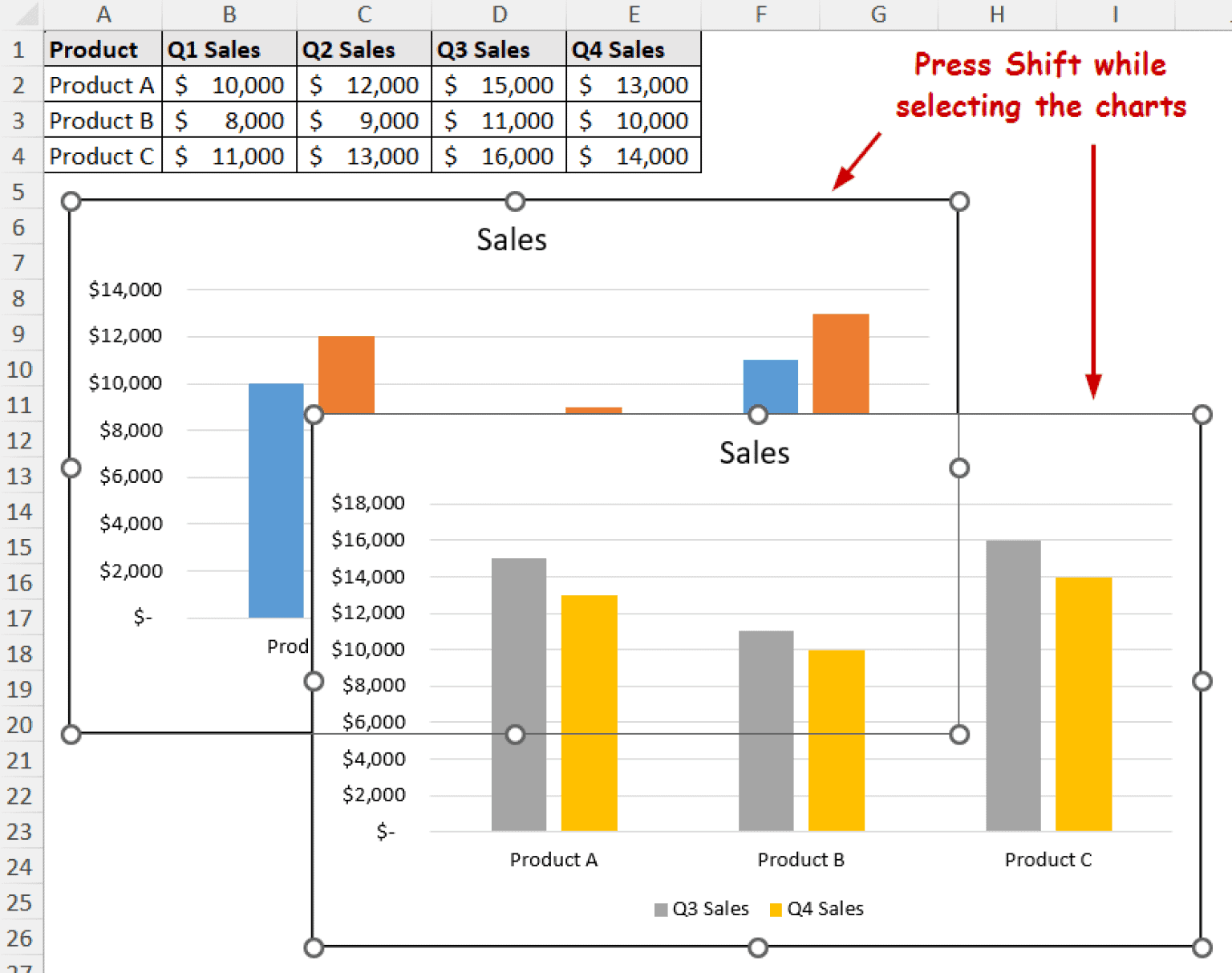
Task: Click the blue Q1 bar in back chart
Action: (x=276, y=497)
